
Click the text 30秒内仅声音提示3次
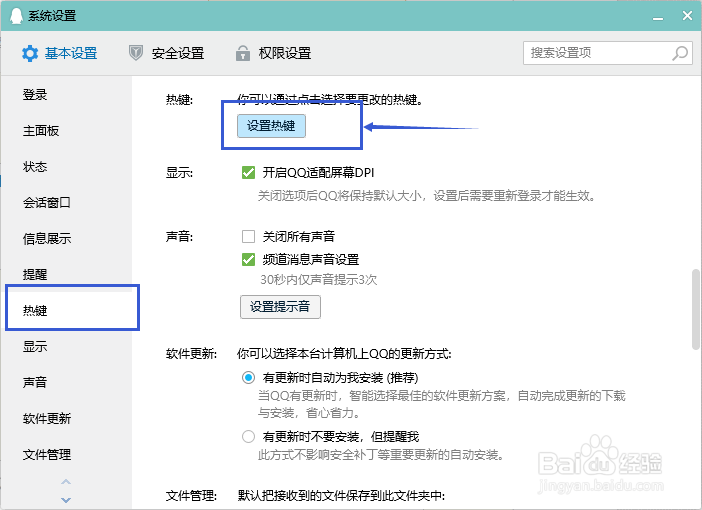318,280
